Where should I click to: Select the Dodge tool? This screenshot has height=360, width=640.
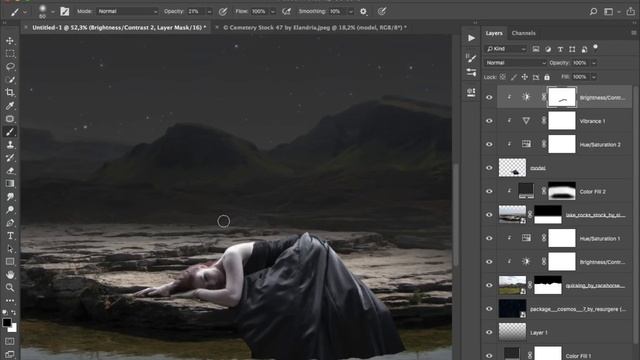click(10, 210)
